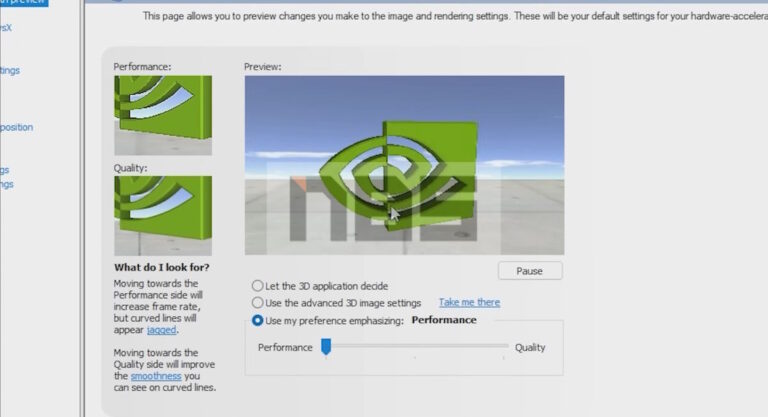Open the sidebar item ending in 'position'

point(16,127)
